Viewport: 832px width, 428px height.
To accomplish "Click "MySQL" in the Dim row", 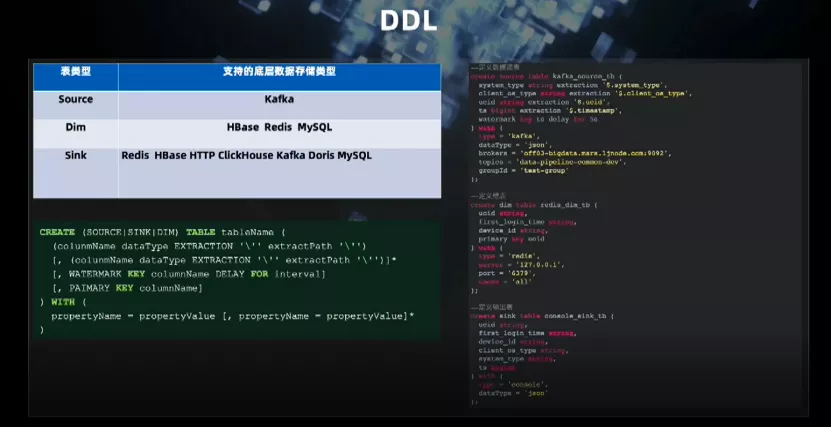I will (315, 127).
